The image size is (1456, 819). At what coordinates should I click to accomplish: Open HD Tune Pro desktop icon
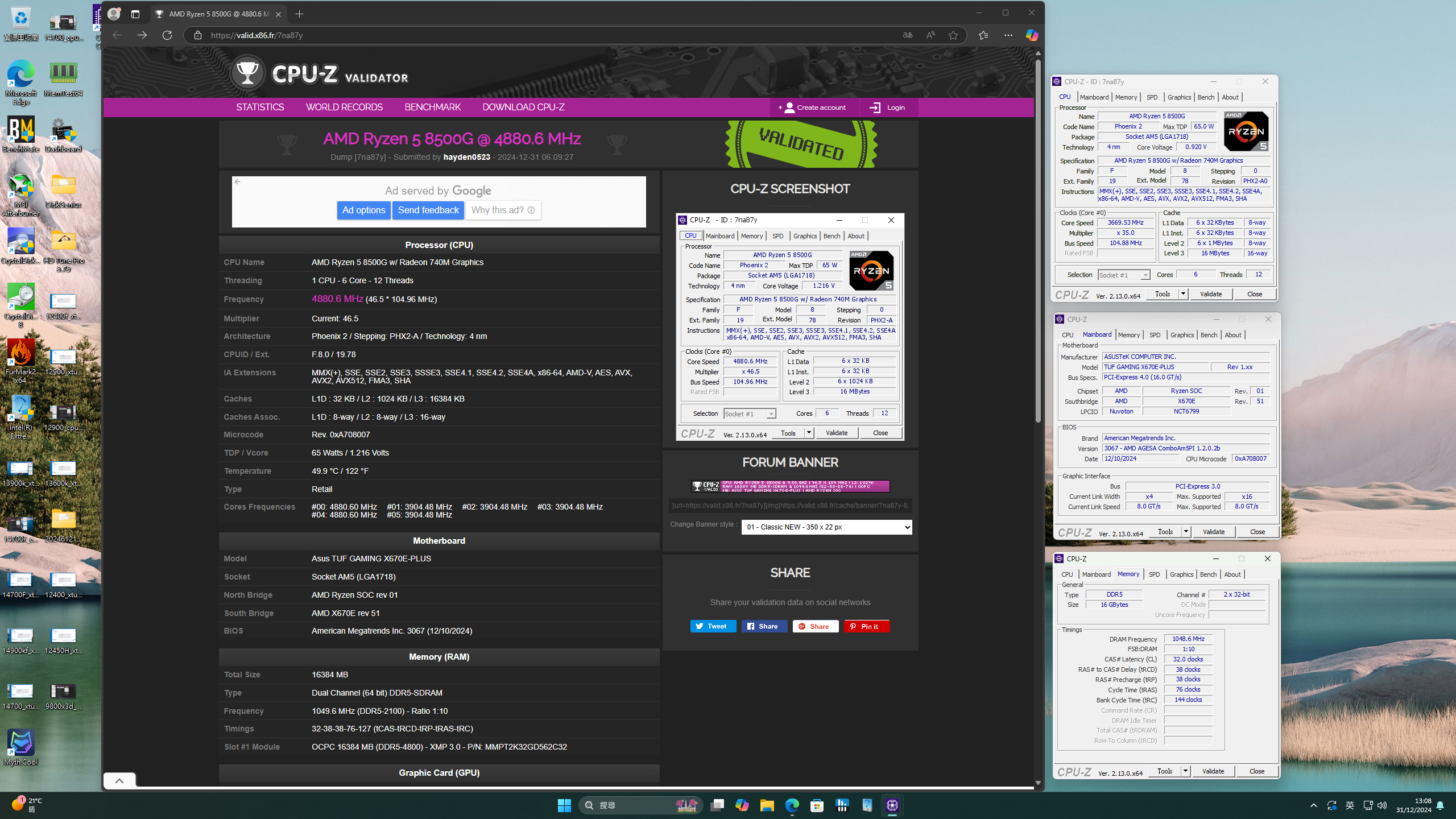pyautogui.click(x=63, y=250)
